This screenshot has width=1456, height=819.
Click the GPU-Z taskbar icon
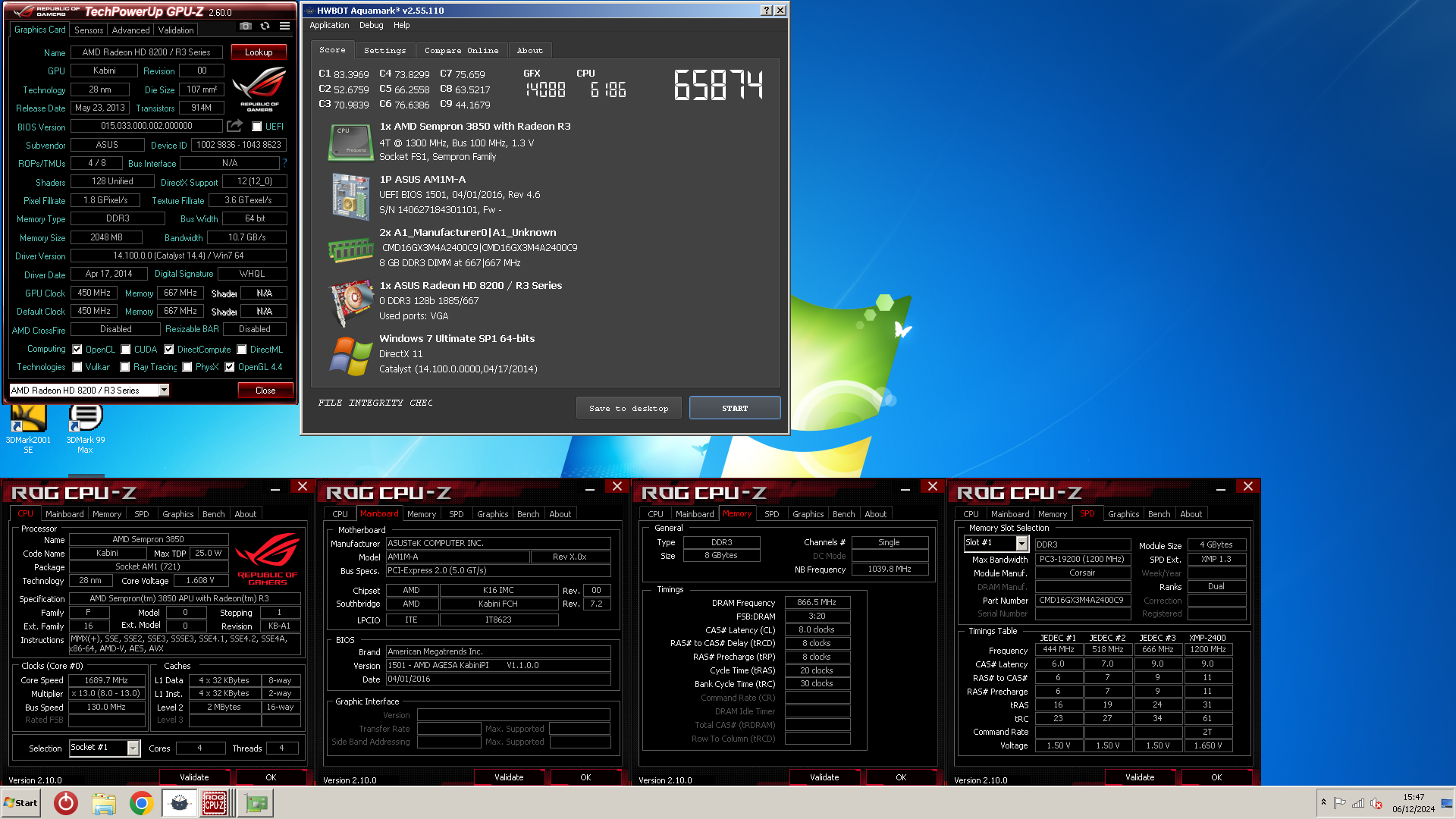coord(256,803)
